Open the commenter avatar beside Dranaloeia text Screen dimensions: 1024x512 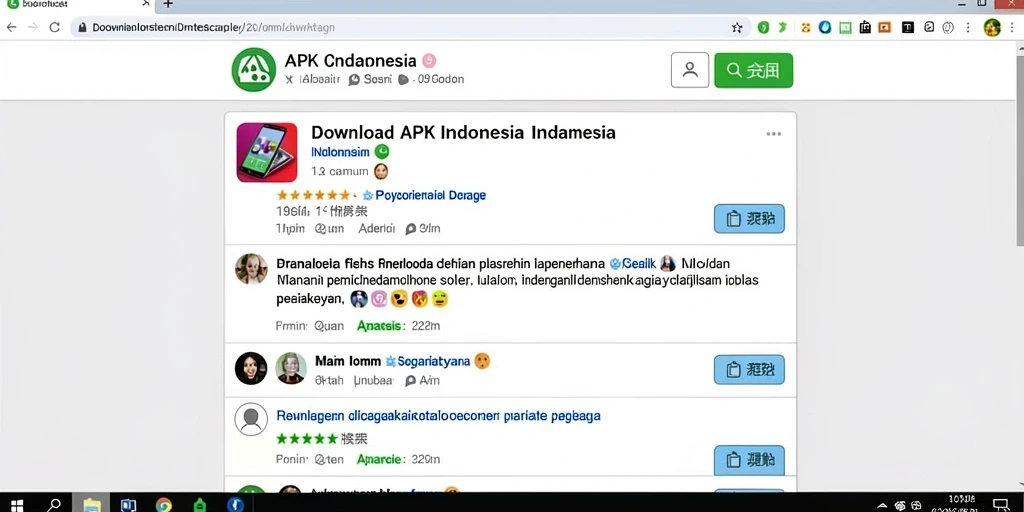tap(251, 269)
